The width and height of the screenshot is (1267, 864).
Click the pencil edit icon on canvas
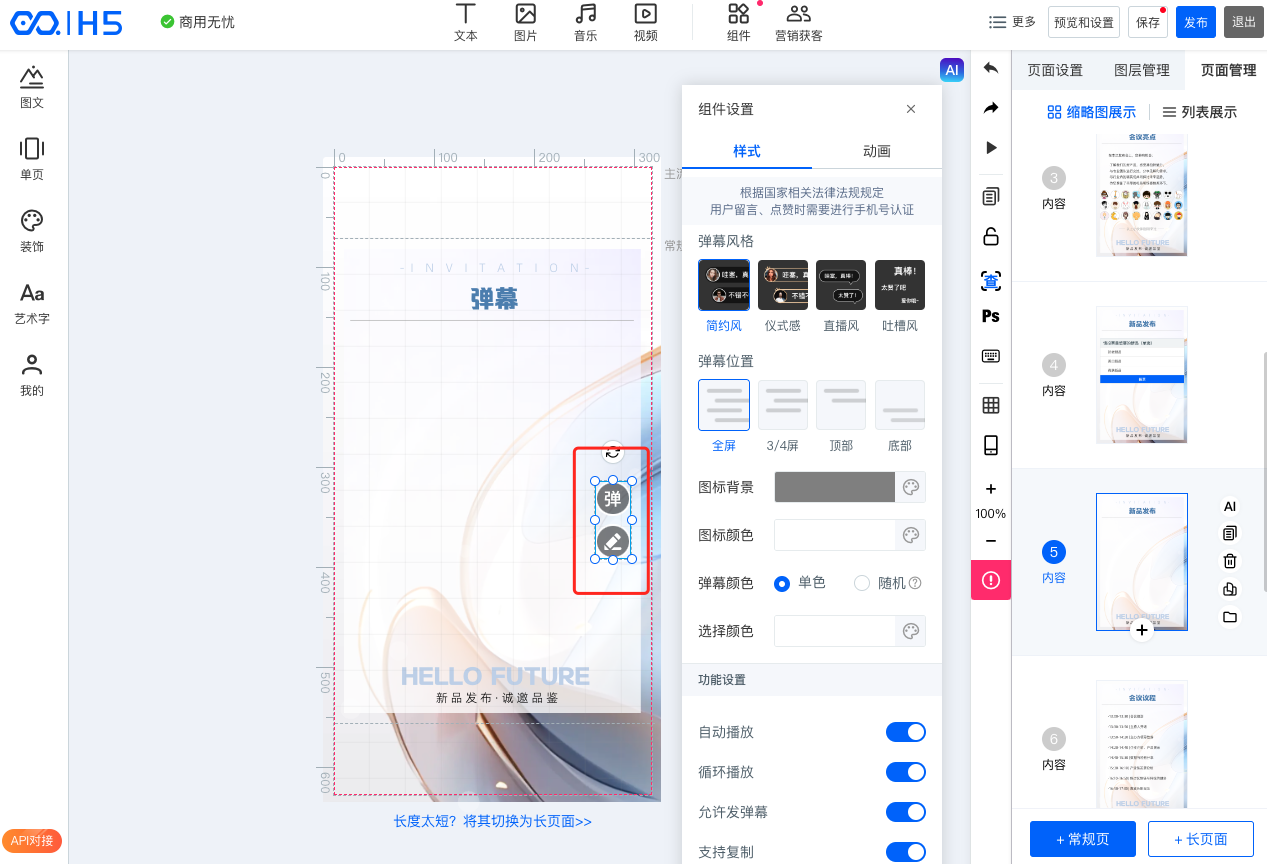[x=613, y=542]
